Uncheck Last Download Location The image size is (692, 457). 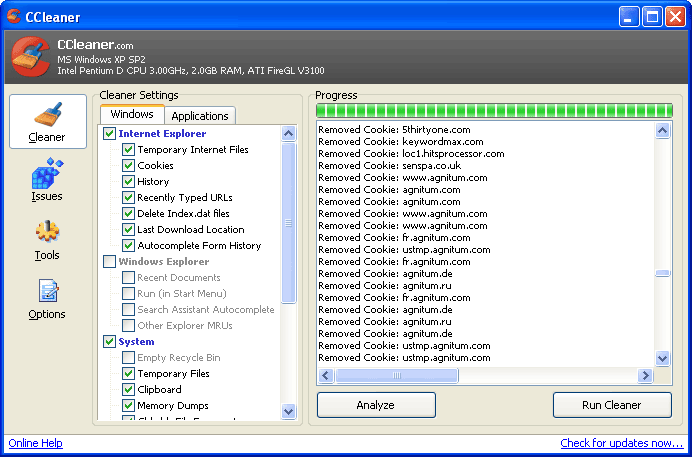click(128, 229)
